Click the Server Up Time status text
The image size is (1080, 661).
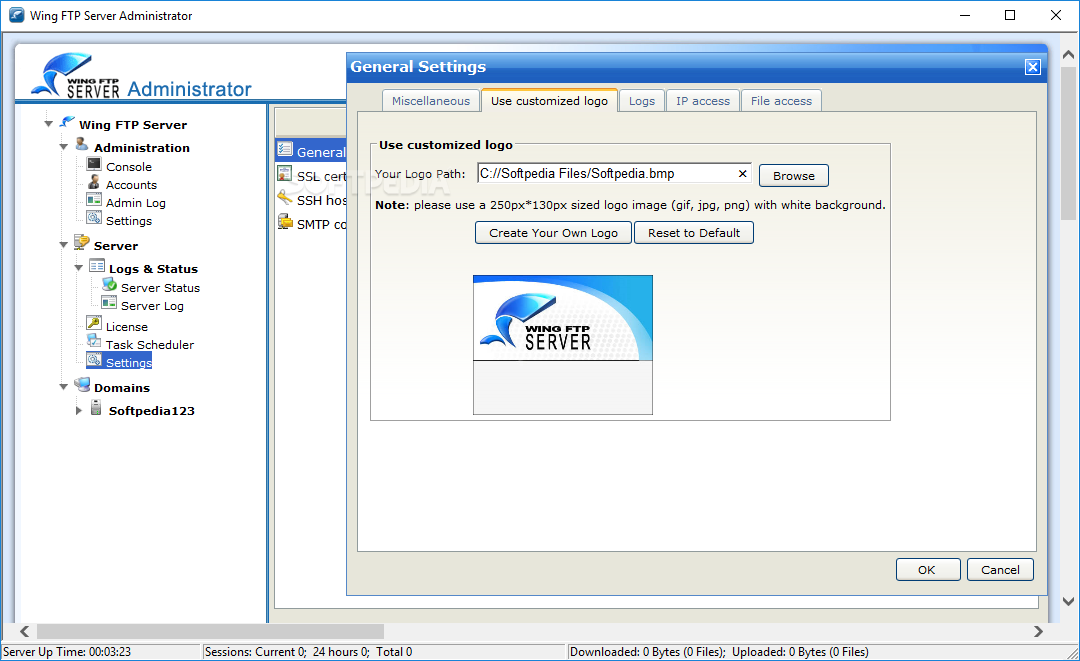pos(67,651)
